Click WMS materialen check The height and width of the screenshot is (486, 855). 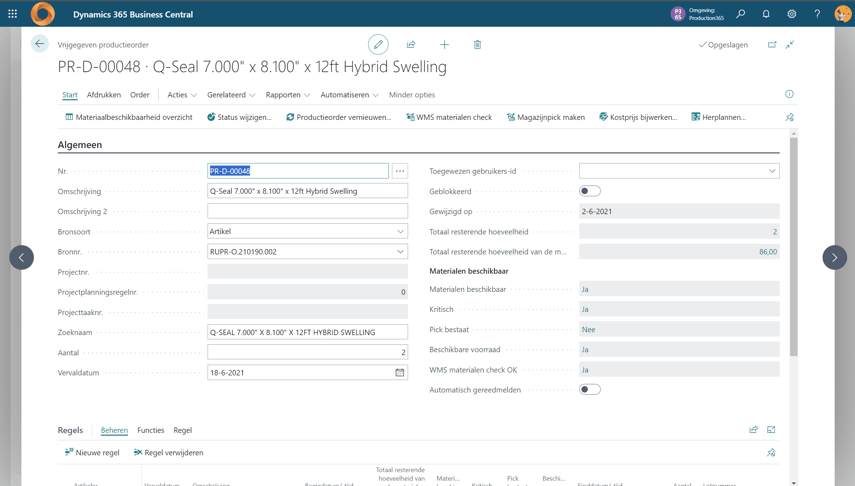point(449,117)
